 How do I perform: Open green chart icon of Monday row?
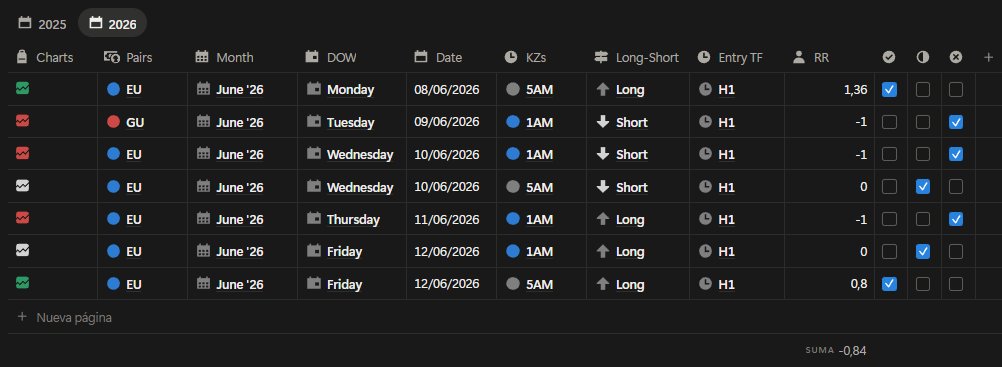(22, 88)
